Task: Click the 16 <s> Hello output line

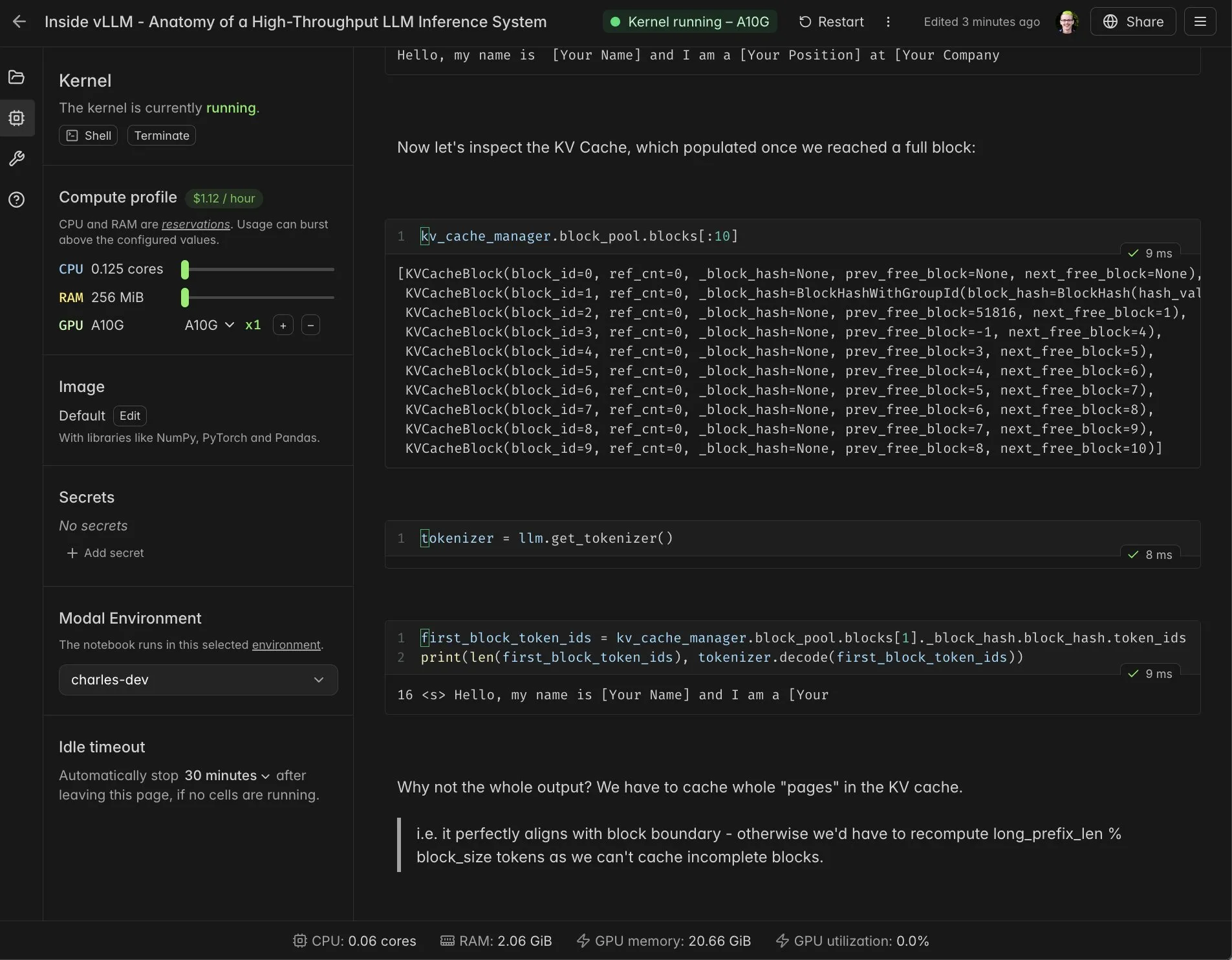Action: (612, 695)
